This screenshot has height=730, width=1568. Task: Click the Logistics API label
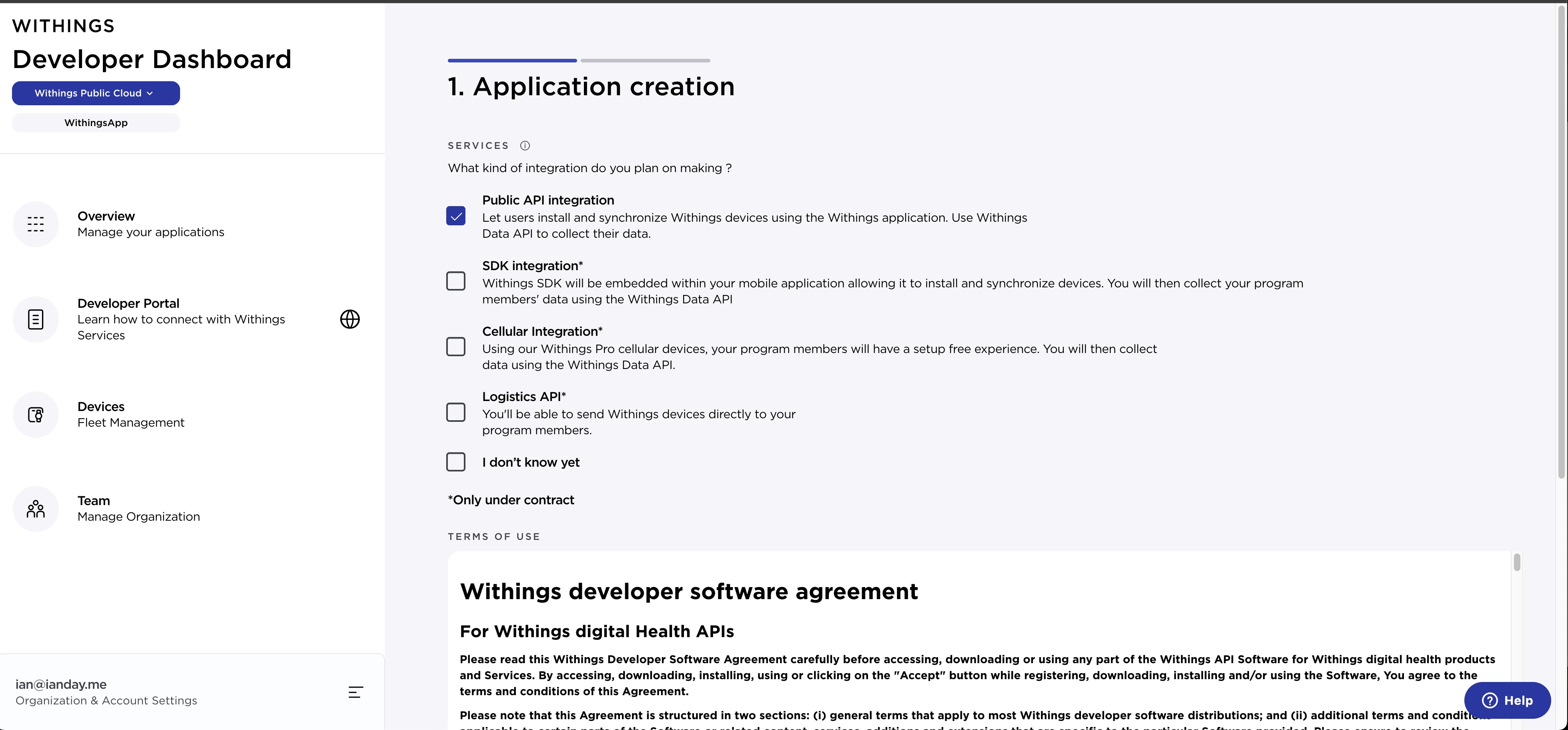(524, 397)
